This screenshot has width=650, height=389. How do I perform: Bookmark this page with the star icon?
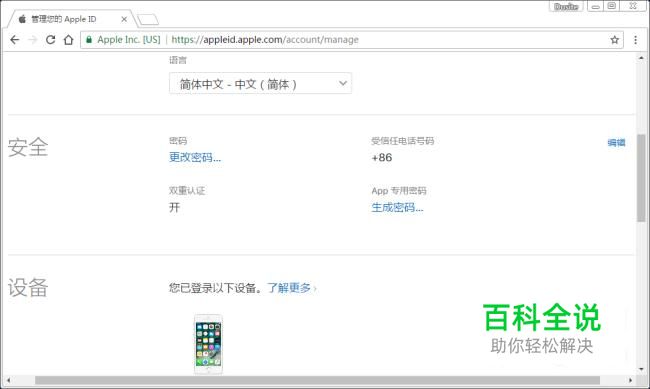coord(615,40)
